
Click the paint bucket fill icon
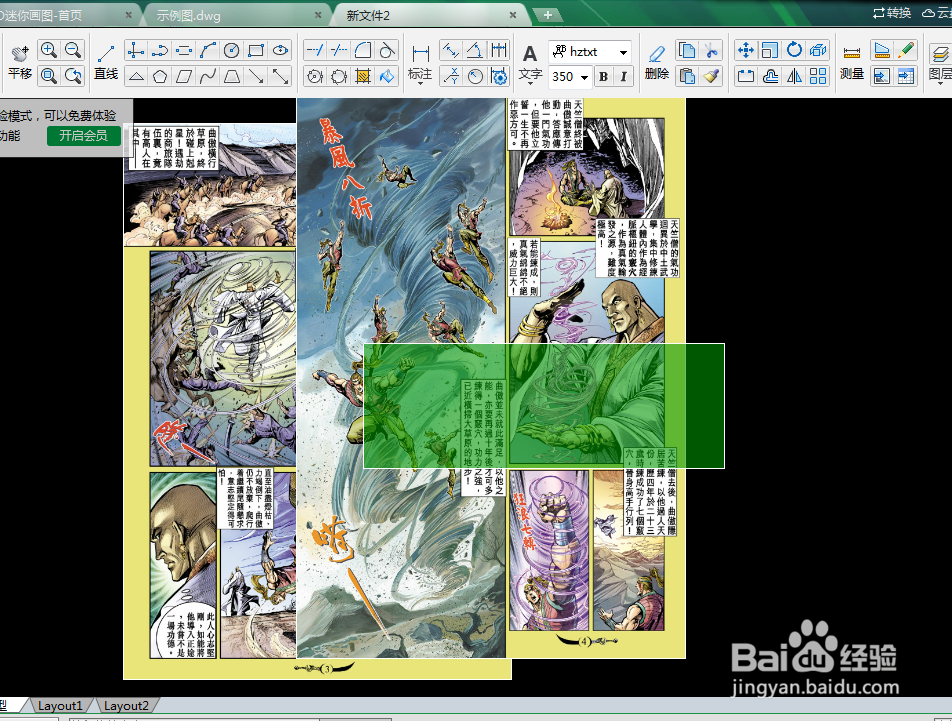point(387,76)
